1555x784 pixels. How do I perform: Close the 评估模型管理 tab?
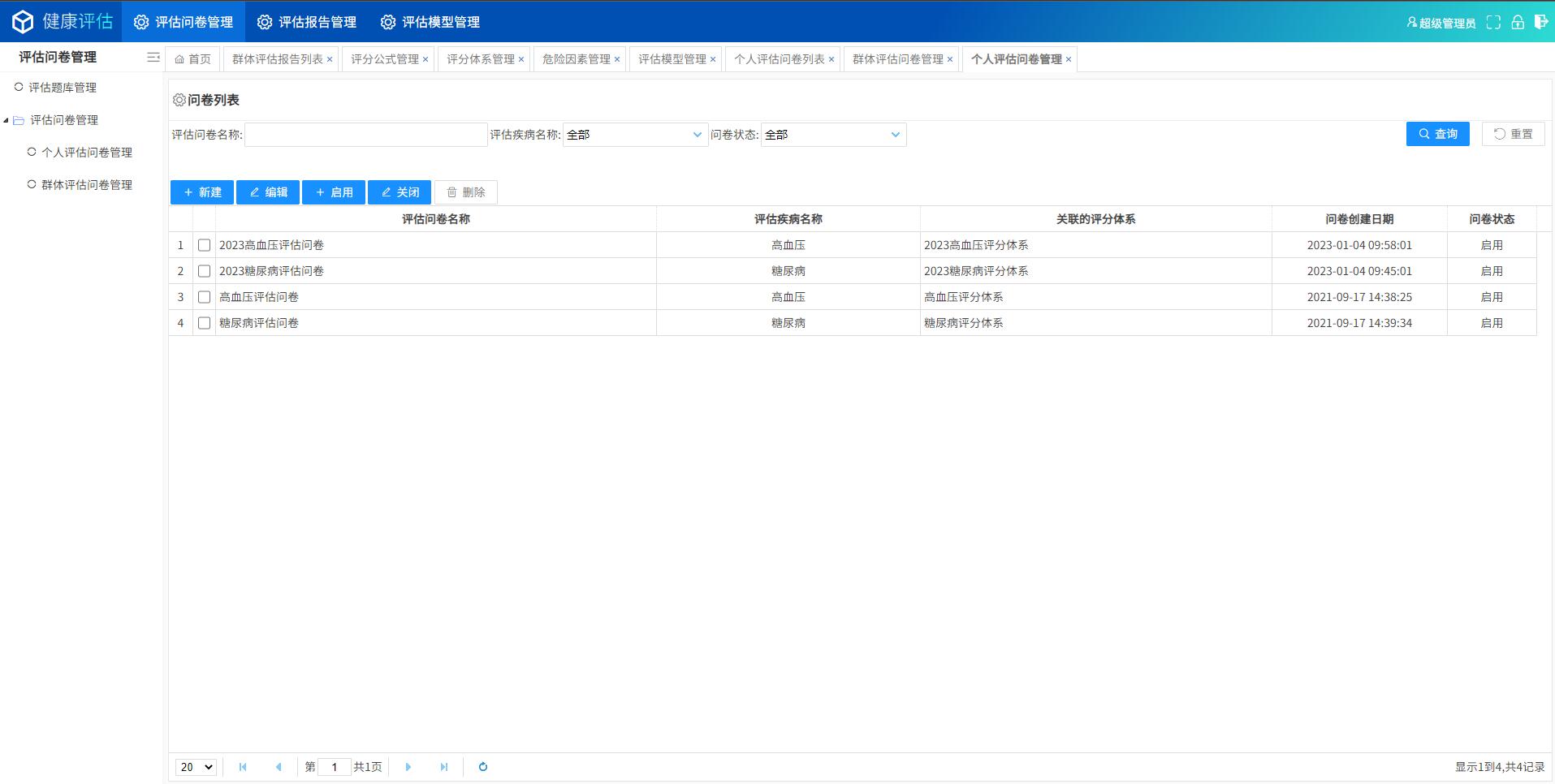(x=713, y=59)
